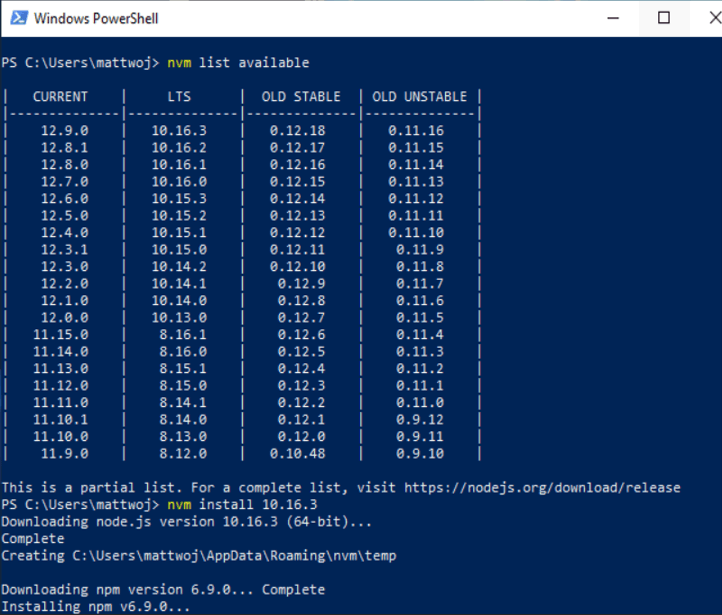Screen dimensions: 722x615
Task: Select old stable version 0.10.48
Action: (297, 454)
